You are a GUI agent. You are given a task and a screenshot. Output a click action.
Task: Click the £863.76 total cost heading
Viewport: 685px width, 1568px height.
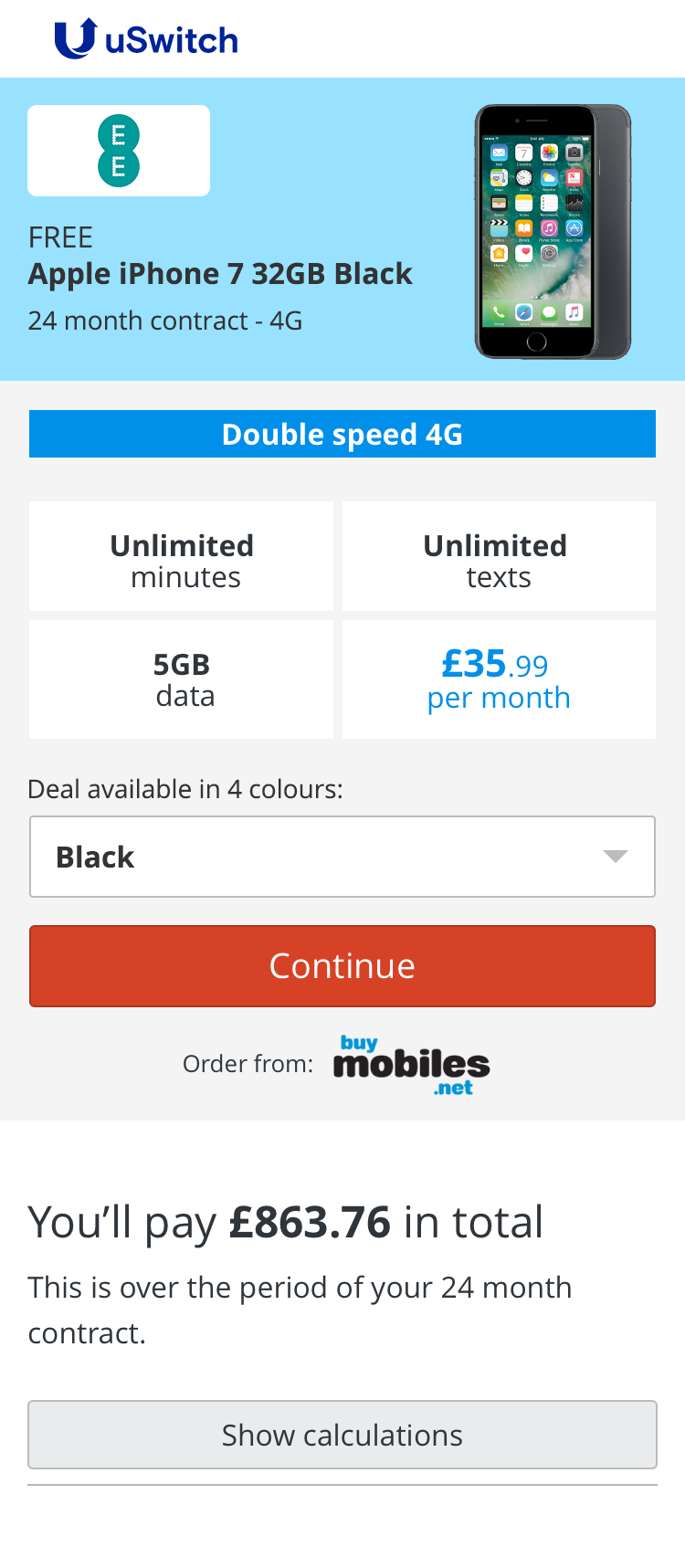286,1222
